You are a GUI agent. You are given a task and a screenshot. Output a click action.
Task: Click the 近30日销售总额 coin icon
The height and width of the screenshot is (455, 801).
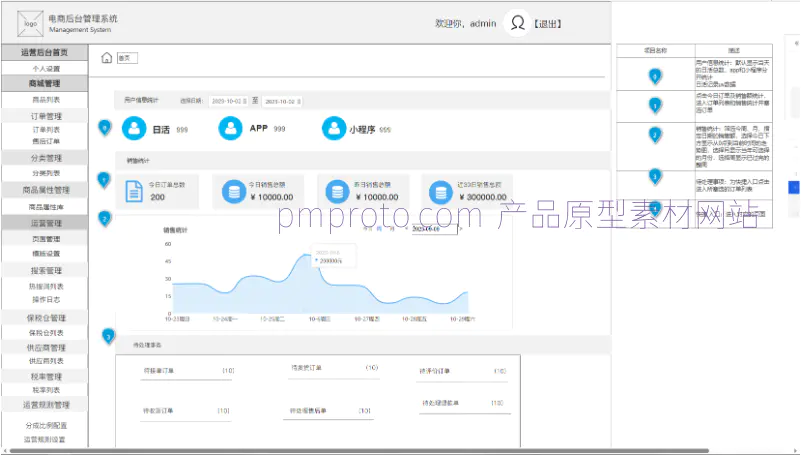click(x=436, y=191)
